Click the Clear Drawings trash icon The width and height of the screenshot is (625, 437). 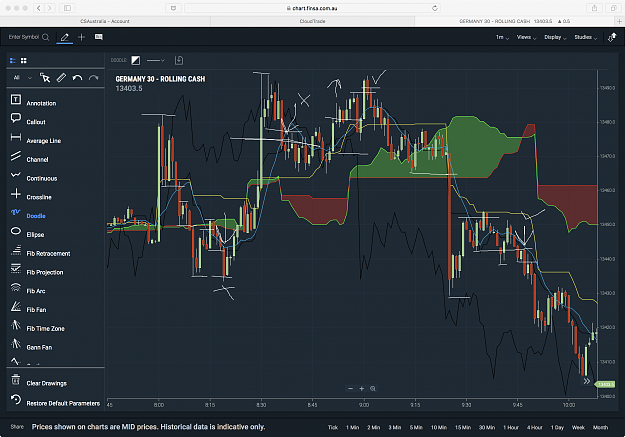(16, 380)
